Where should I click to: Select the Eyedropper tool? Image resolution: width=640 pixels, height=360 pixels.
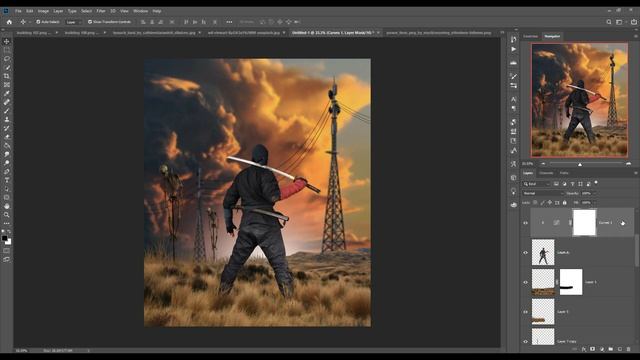(7, 93)
